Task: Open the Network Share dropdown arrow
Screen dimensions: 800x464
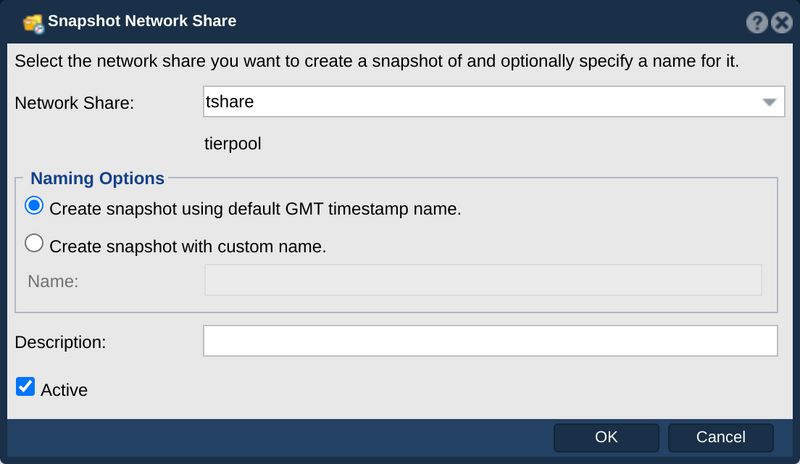Action: tap(769, 102)
